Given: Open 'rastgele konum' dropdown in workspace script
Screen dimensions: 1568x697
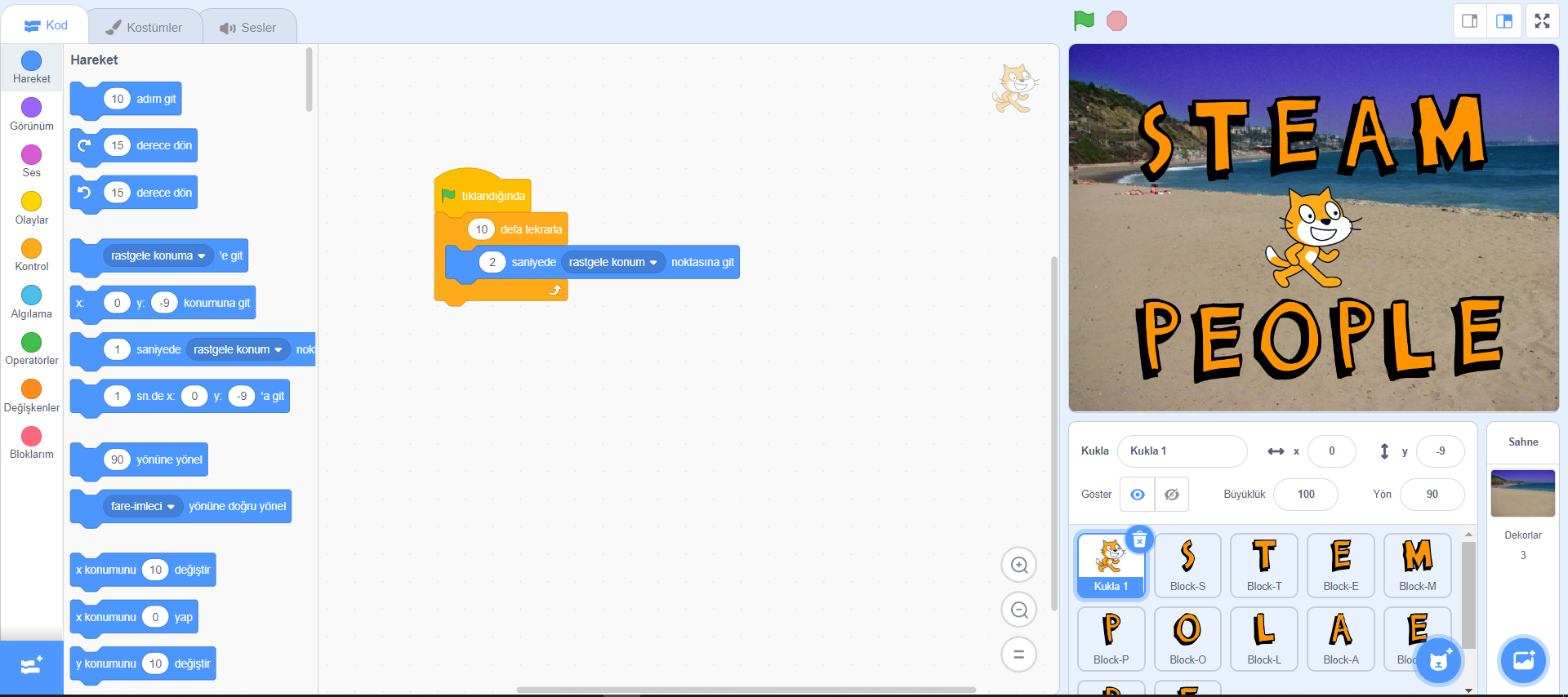Looking at the screenshot, I should coord(613,262).
